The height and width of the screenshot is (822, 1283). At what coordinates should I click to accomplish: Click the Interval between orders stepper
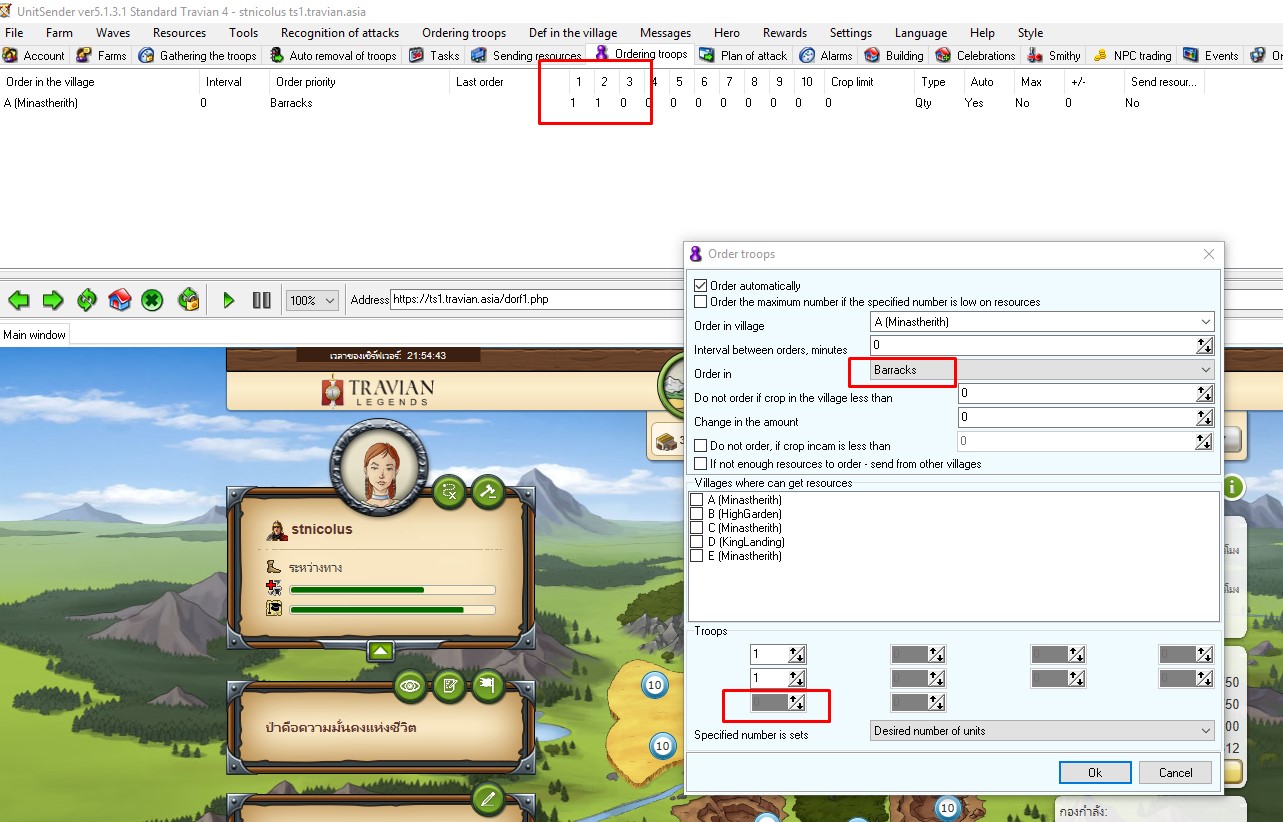(1205, 346)
